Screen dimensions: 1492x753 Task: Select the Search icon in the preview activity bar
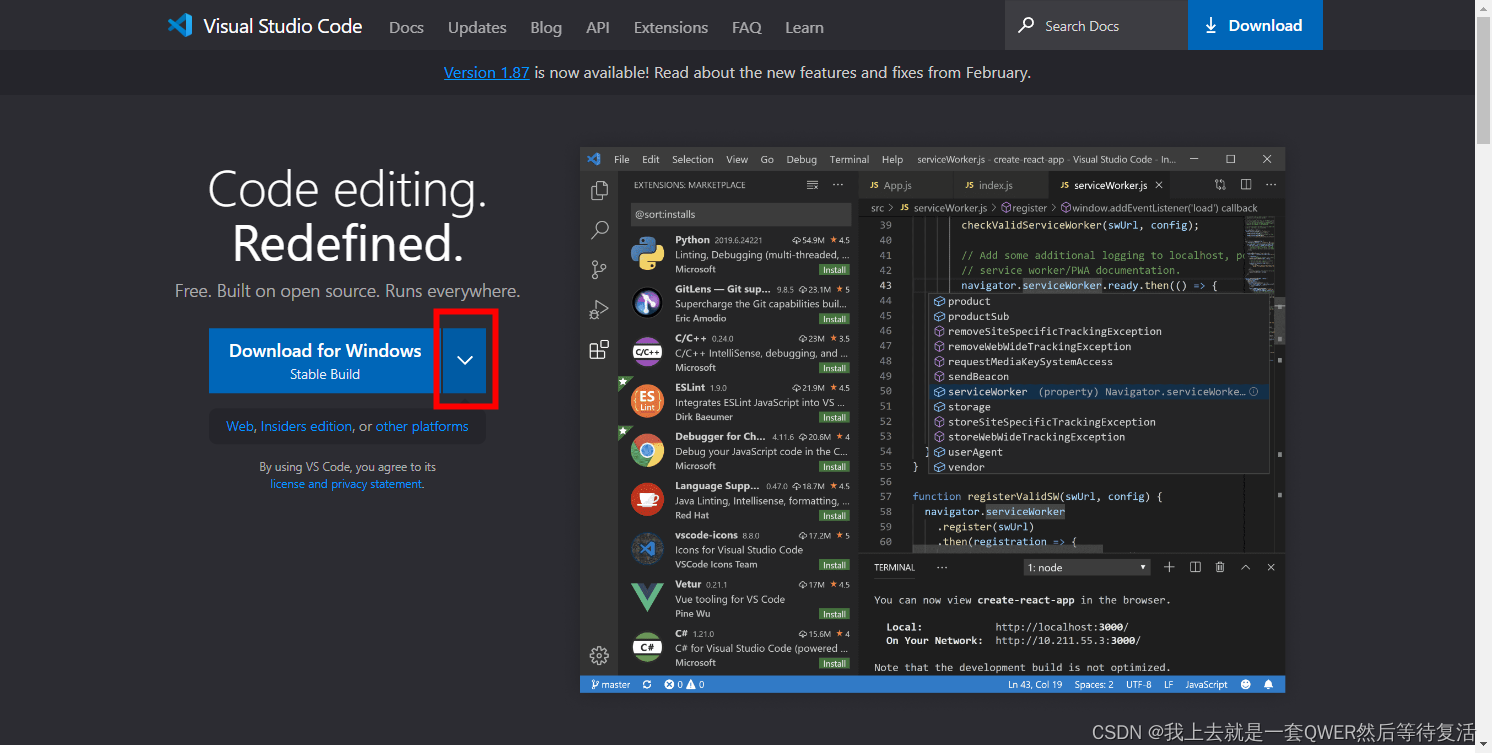click(599, 230)
